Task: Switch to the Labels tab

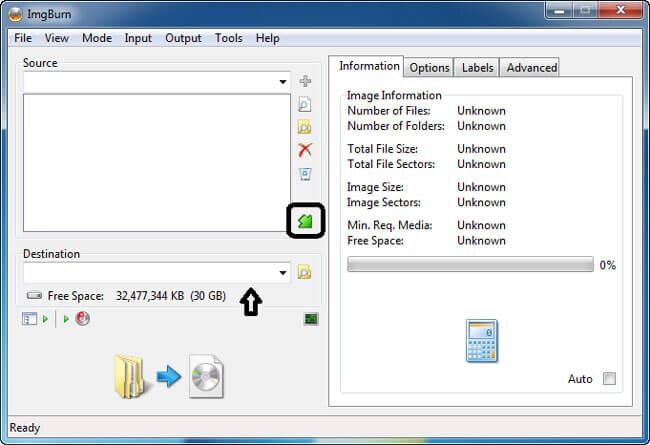Action: pyautogui.click(x=478, y=68)
